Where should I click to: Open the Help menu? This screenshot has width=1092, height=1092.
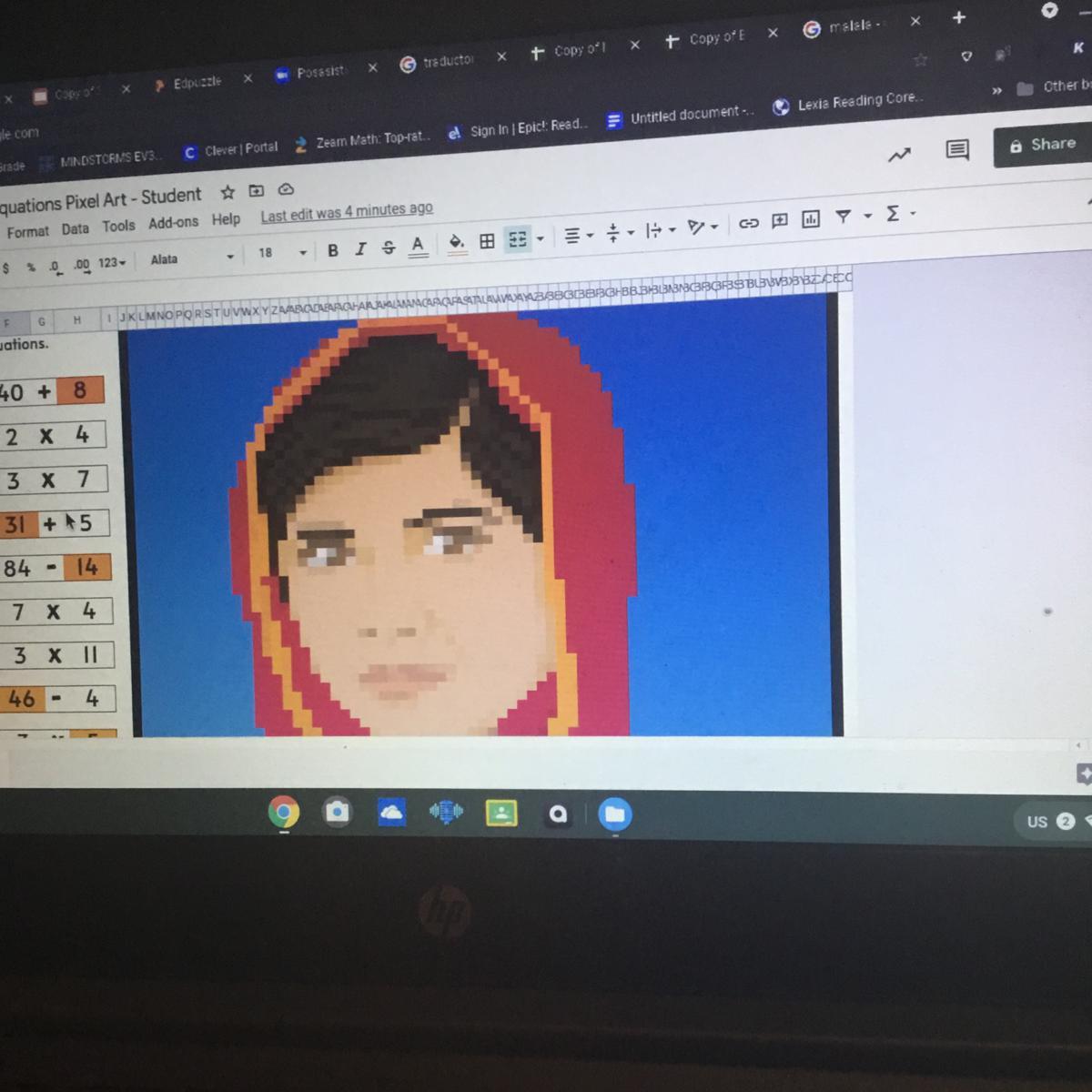point(226,219)
